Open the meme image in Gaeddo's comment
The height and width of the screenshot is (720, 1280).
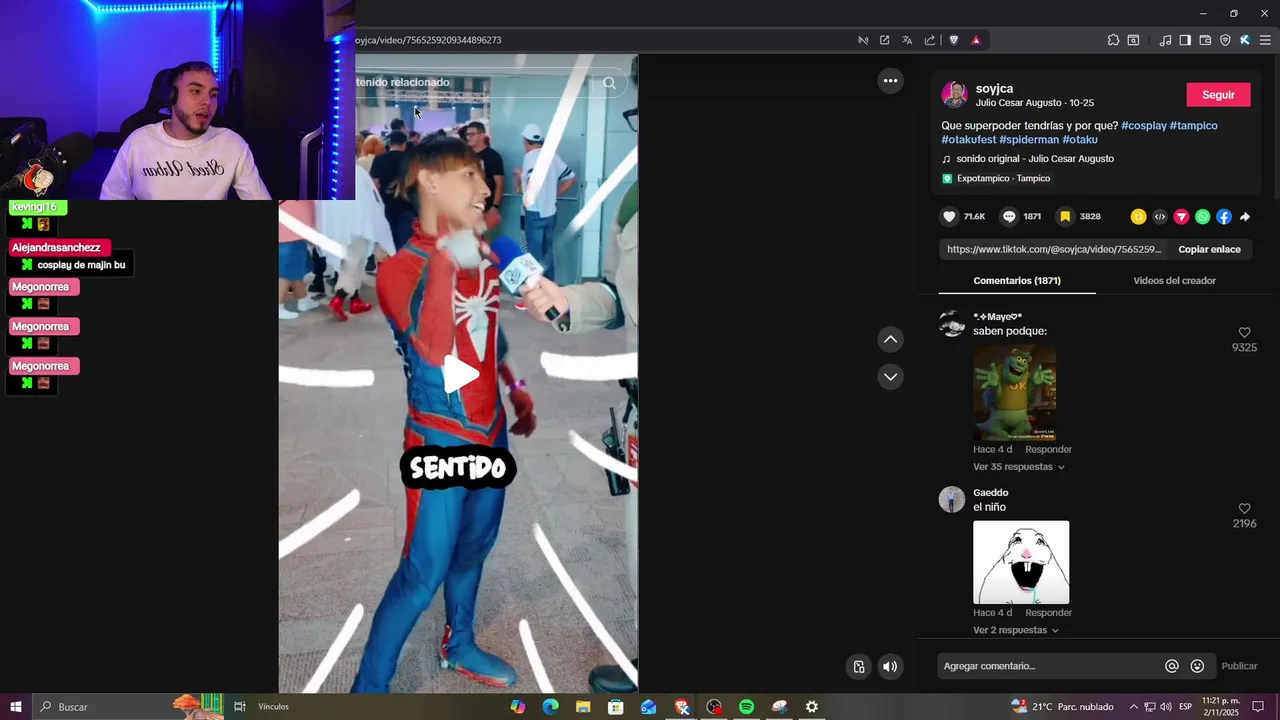(1021, 563)
